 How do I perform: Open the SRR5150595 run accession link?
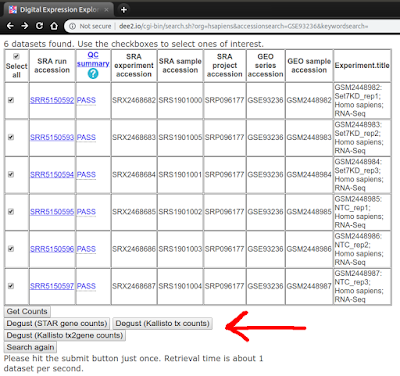[52, 212]
